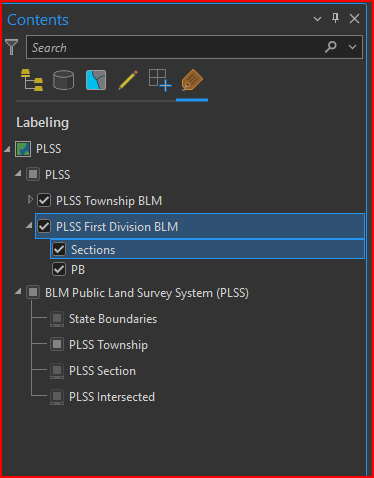The image size is (374, 478).
Task: Toggle BLM Public Land Survey System checkbox
Action: pos(33,292)
